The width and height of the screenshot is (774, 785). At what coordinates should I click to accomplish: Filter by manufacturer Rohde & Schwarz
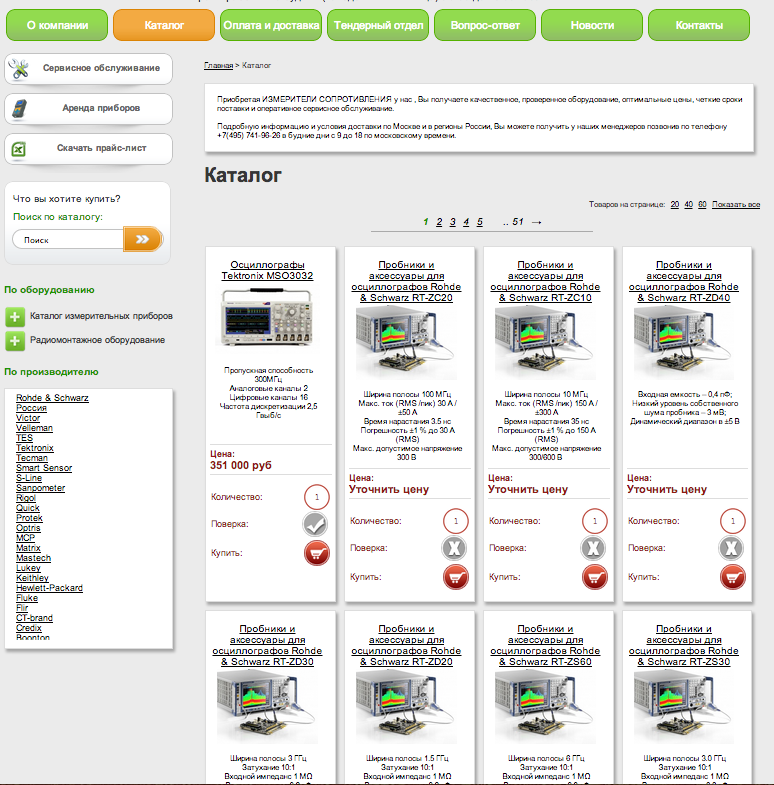[52, 398]
